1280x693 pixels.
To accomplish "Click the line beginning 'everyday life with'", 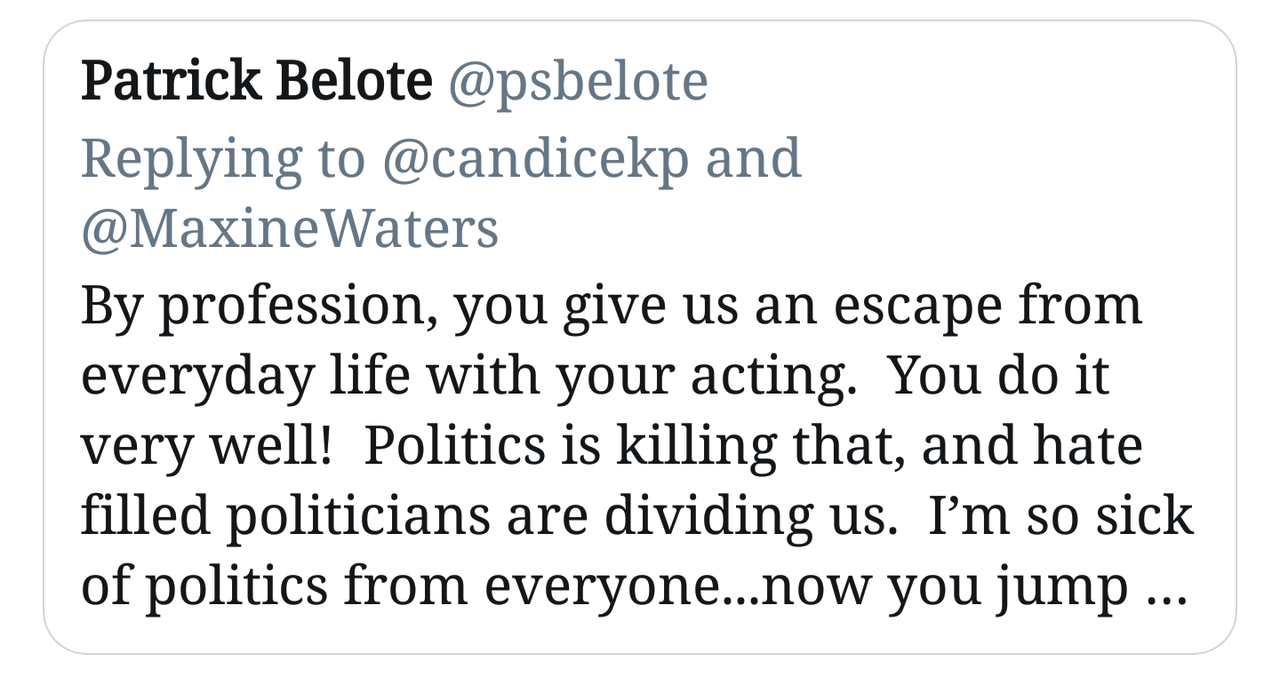I will point(595,376).
